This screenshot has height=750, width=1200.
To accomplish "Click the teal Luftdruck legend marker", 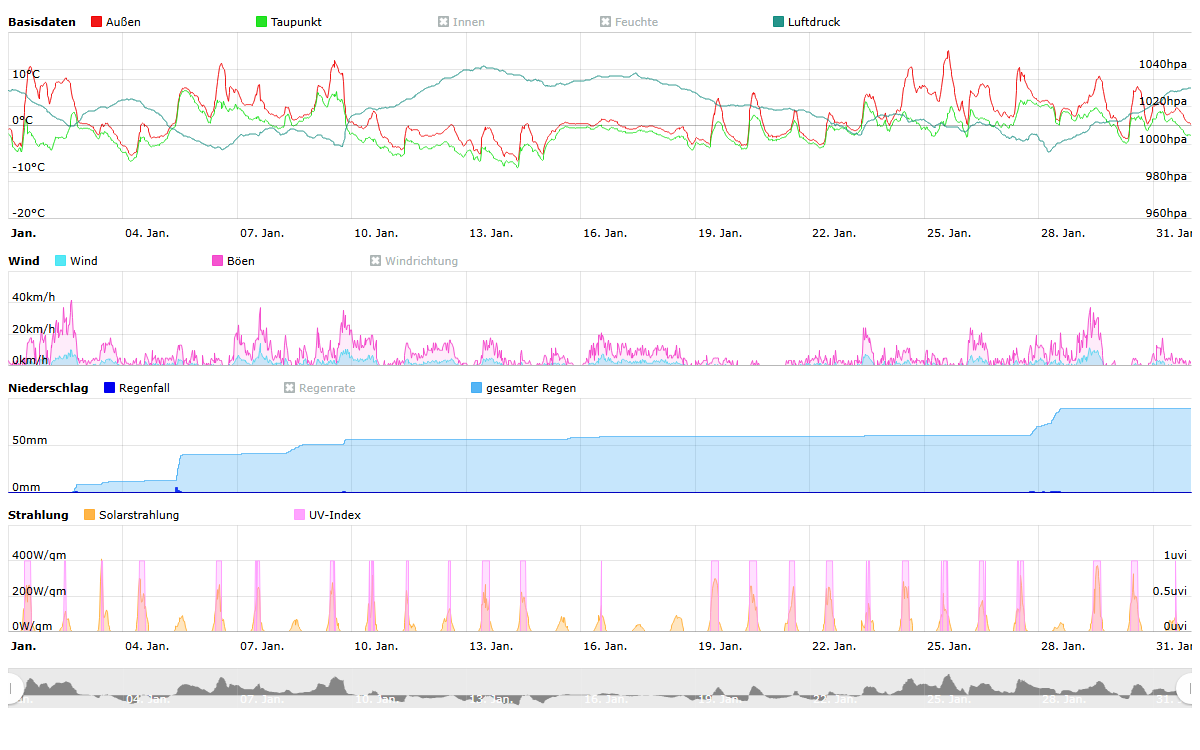I will pyautogui.click(x=779, y=22).
